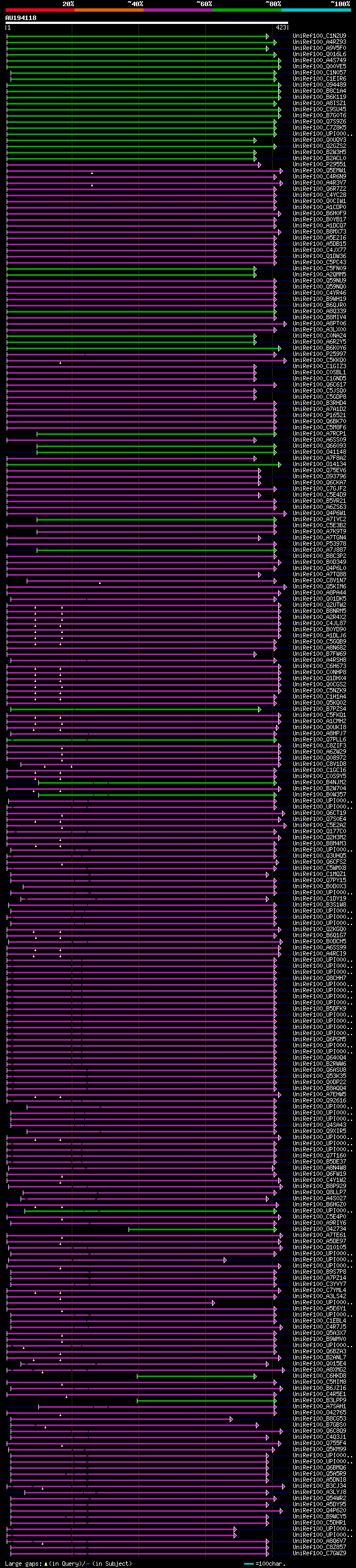Select the UniRef100_A8PT06 hit

(x=319, y=324)
